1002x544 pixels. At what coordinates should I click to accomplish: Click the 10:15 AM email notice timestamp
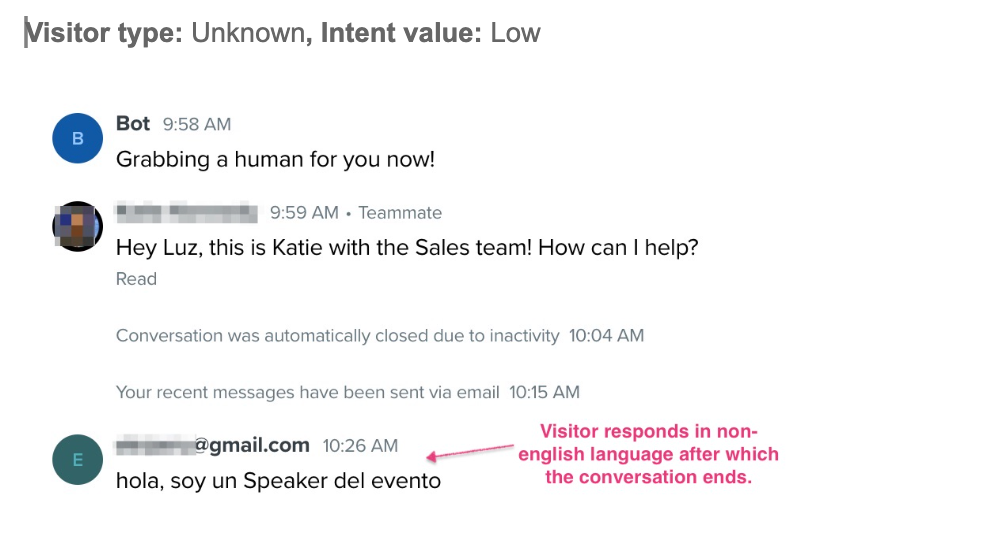544,392
